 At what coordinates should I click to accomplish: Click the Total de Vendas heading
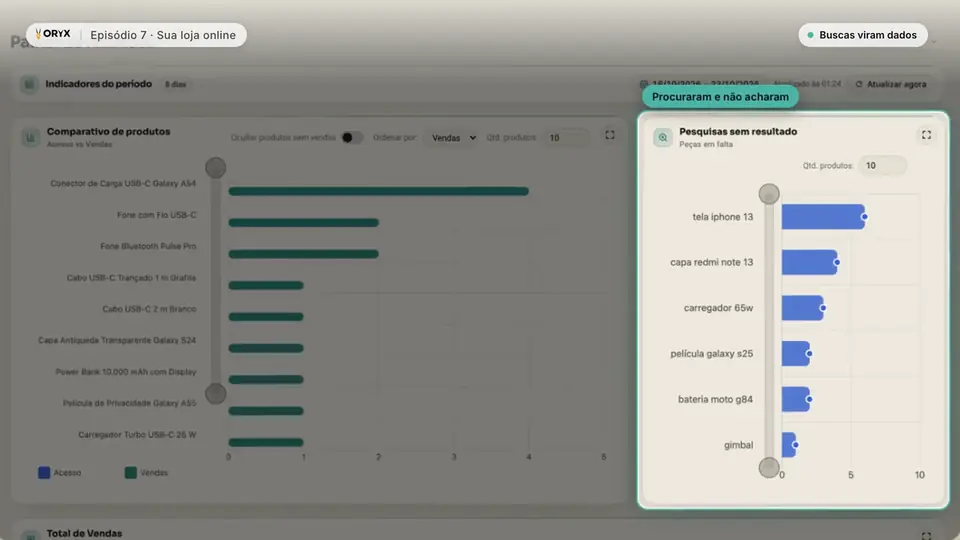[84, 534]
